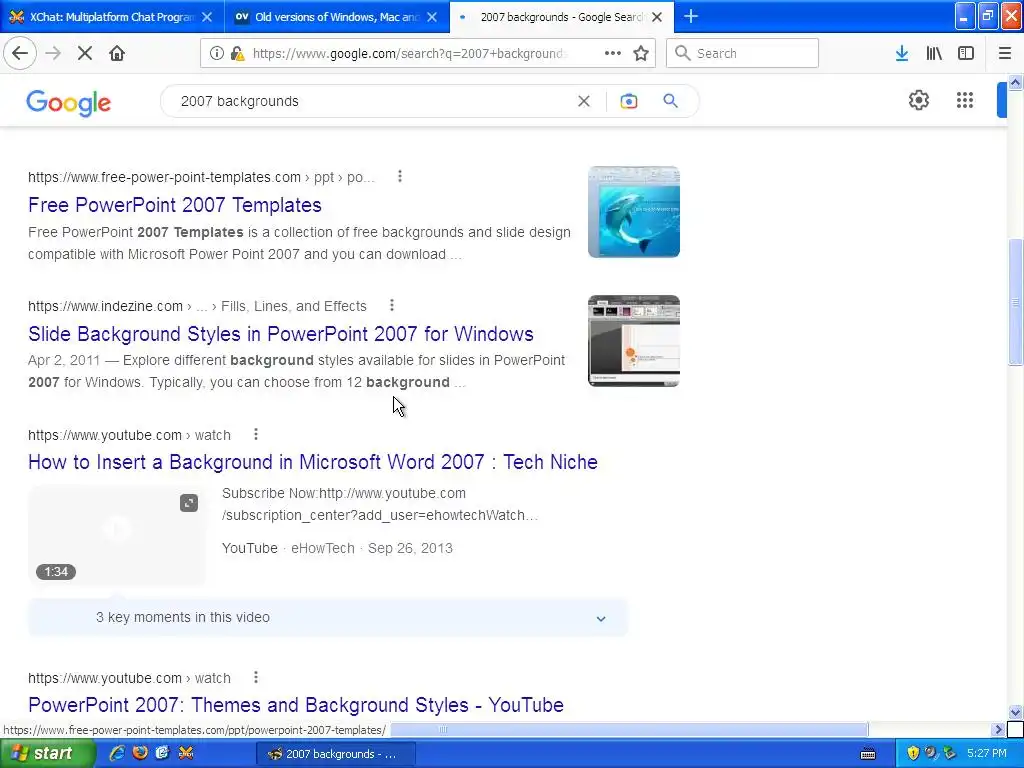Viewport: 1024px width, 768px height.
Task: Open options for indezine.com result
Action: (392, 305)
